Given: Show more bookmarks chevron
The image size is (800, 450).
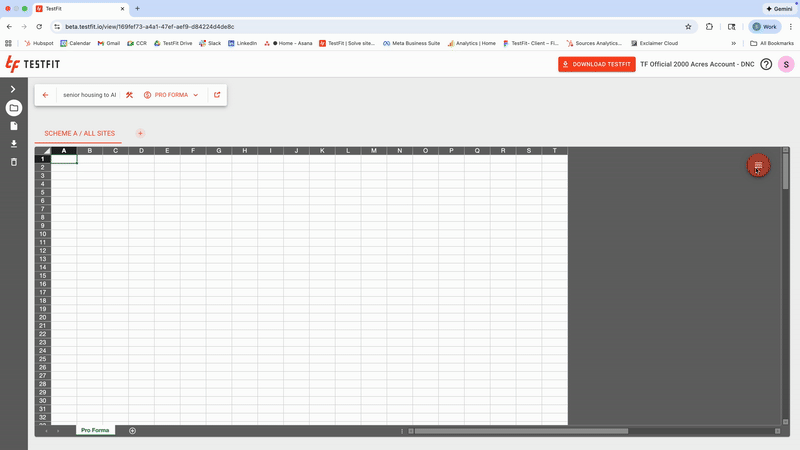Looking at the screenshot, I should (734, 43).
